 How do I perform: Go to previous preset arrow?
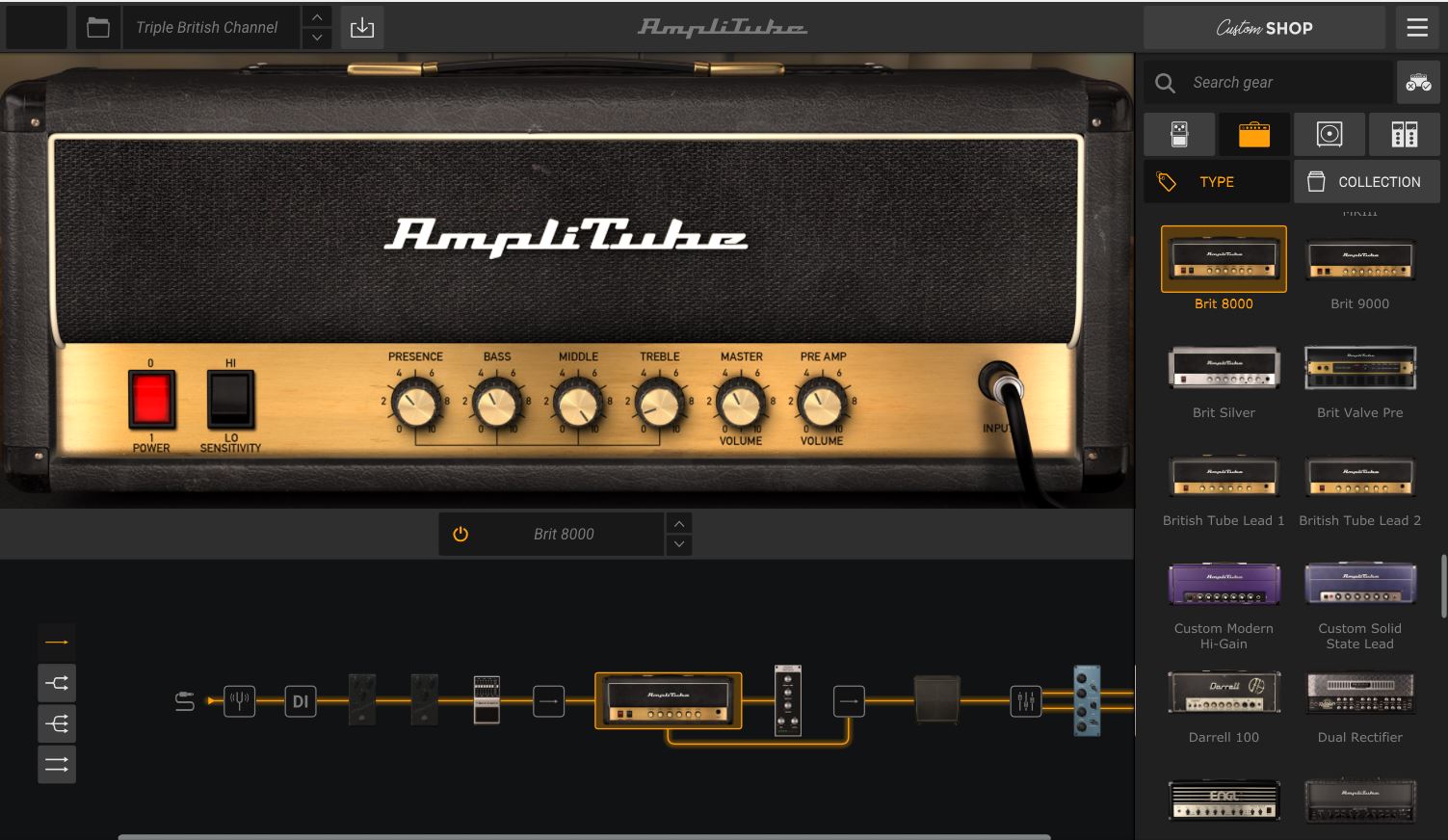tap(317, 17)
